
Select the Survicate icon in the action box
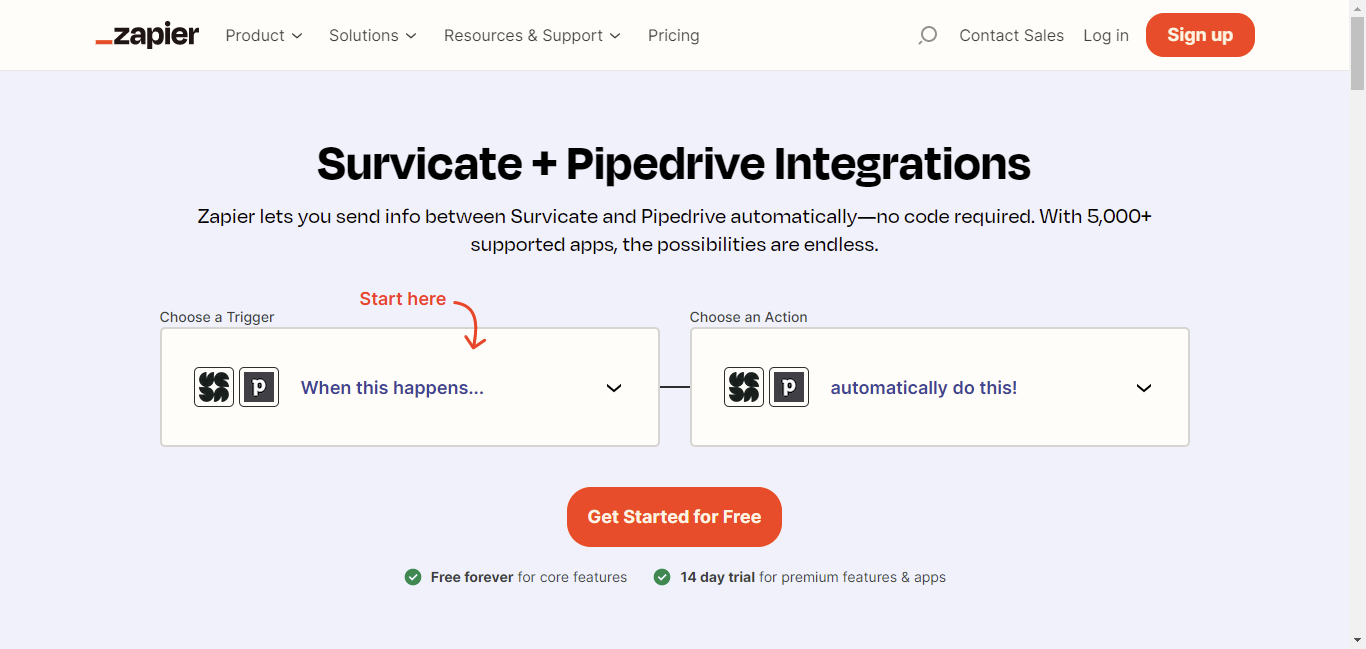pos(743,387)
